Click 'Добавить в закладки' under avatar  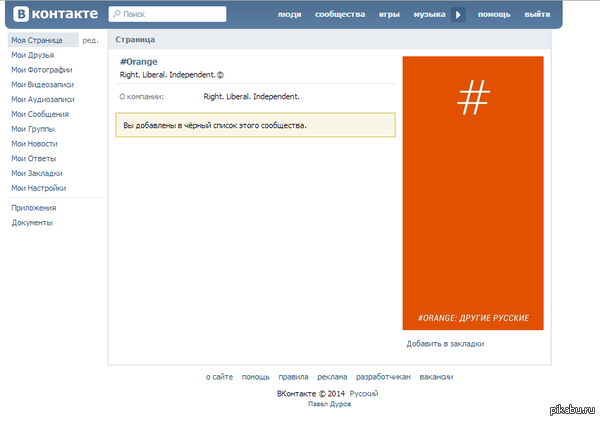point(445,343)
